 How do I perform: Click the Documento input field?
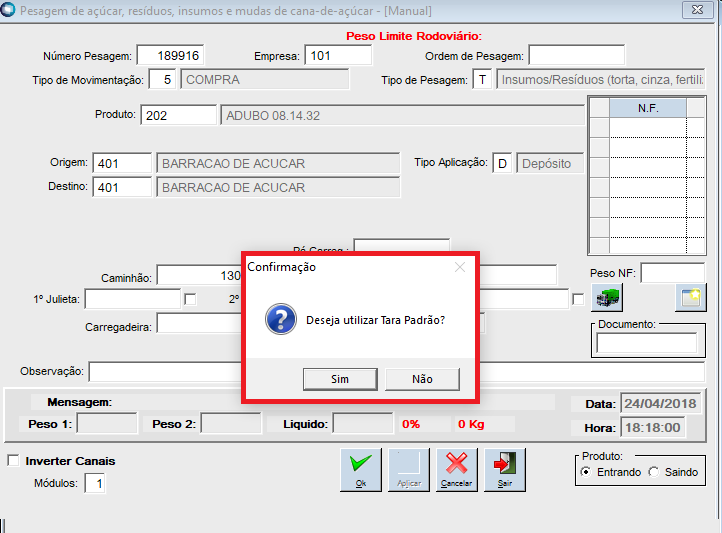pos(647,343)
